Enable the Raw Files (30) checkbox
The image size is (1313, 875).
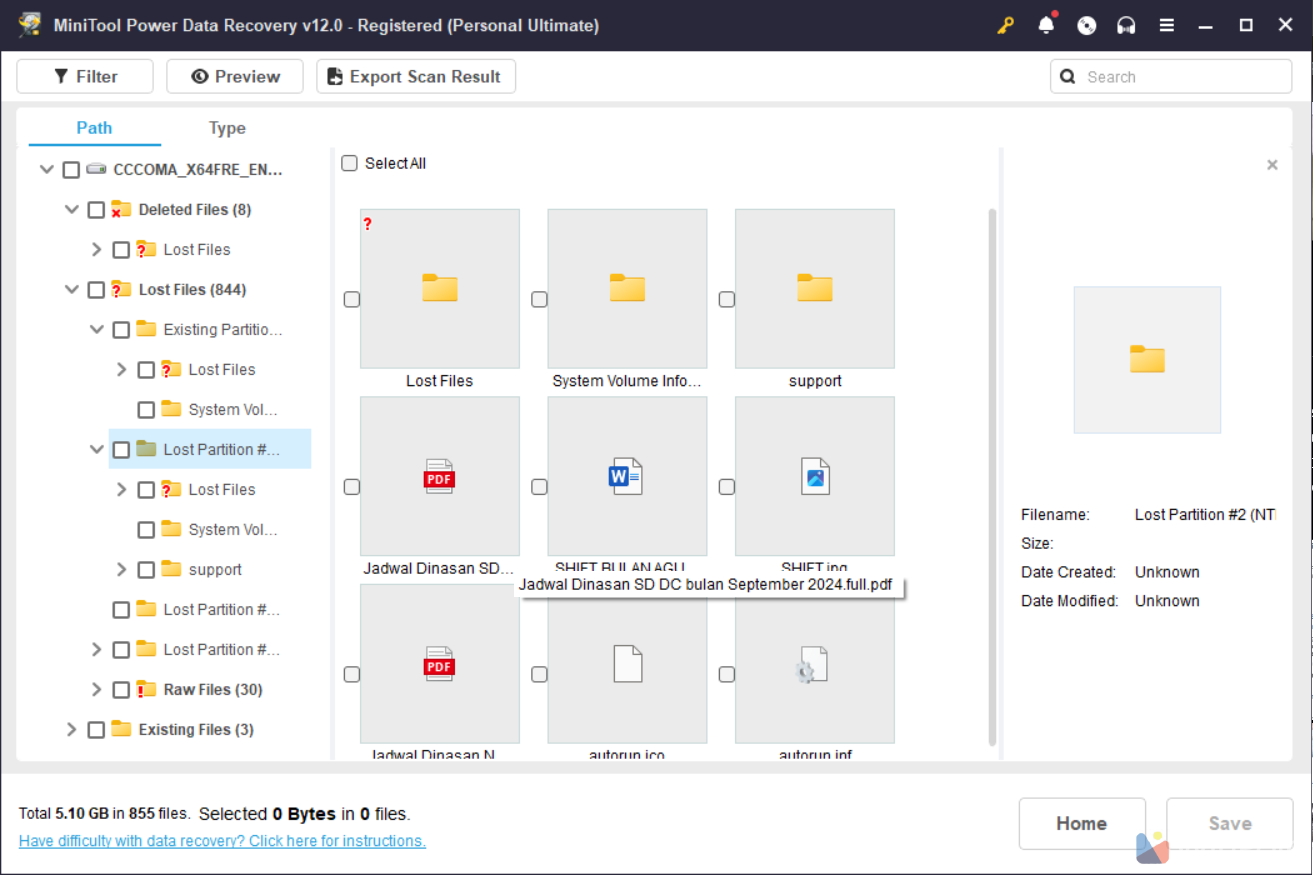tap(121, 690)
